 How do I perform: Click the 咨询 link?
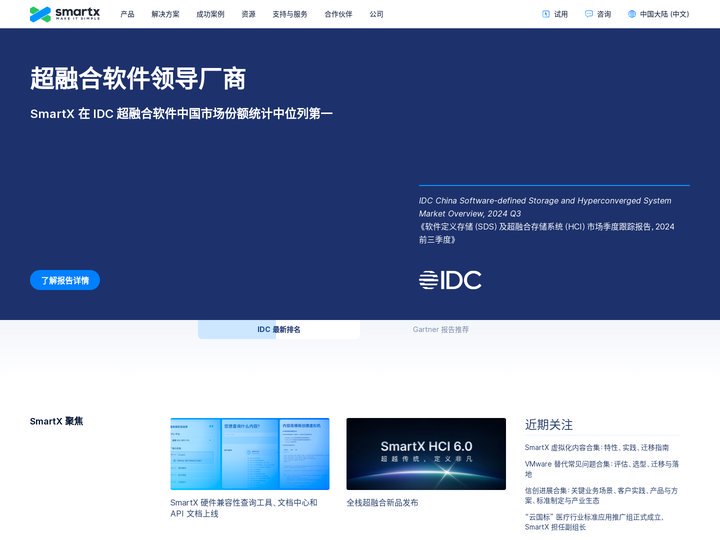point(604,14)
